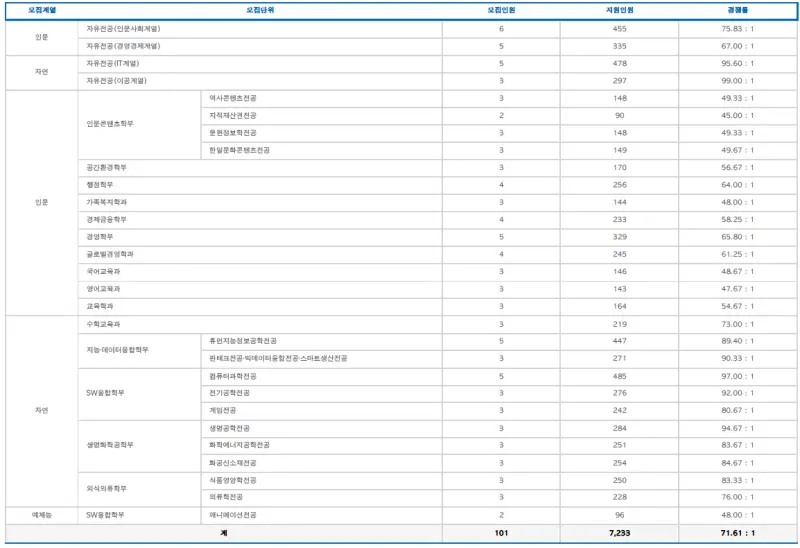Select the 외식의류학부 department cell

[x=140, y=489]
